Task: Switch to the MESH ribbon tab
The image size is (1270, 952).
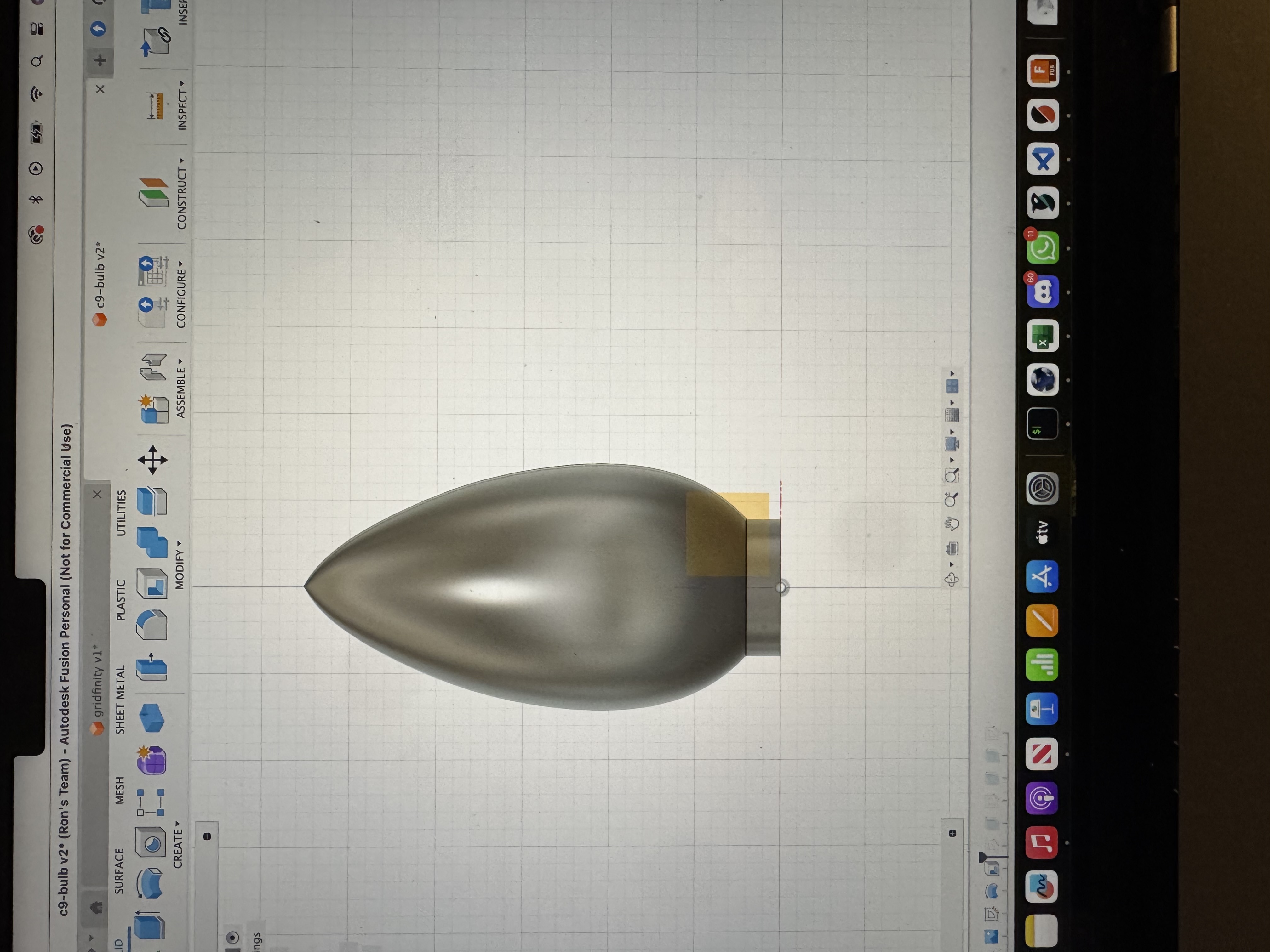Action: (119, 790)
